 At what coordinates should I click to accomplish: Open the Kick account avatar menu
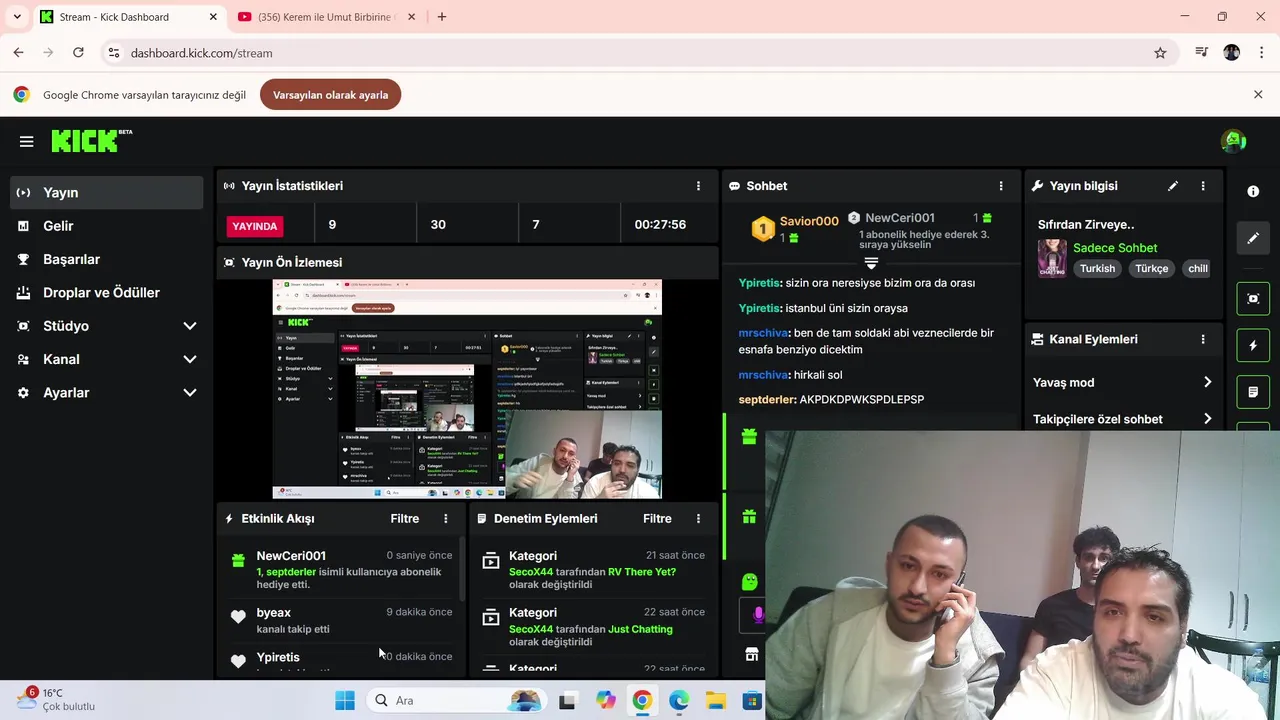pos(1233,141)
